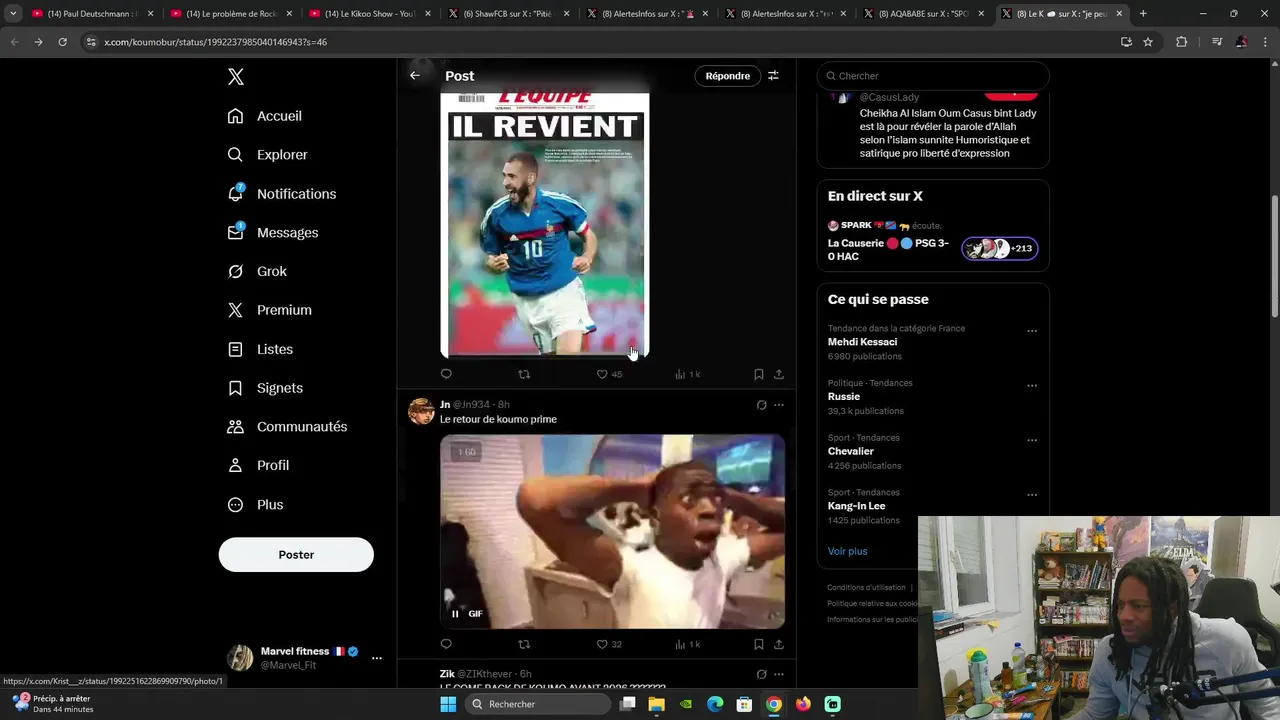Image resolution: width=1280 pixels, height=720 pixels.
Task: Share Jn's post
Action: coord(779,644)
